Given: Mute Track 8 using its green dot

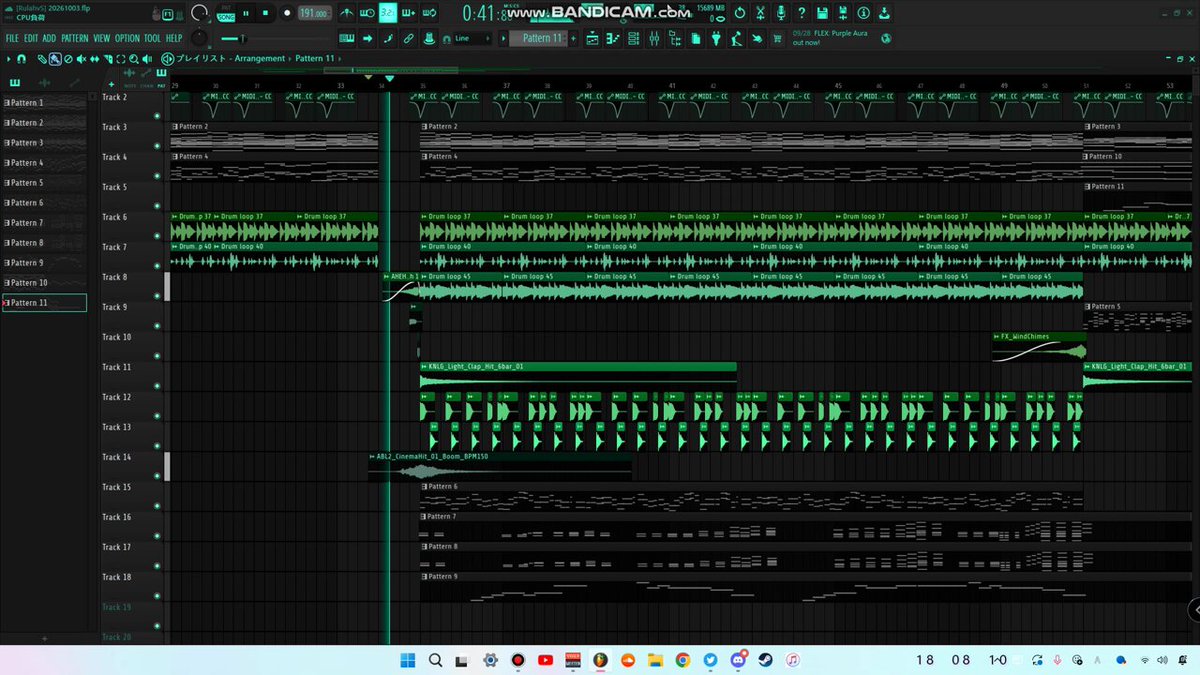Looking at the screenshot, I should pos(157,296).
